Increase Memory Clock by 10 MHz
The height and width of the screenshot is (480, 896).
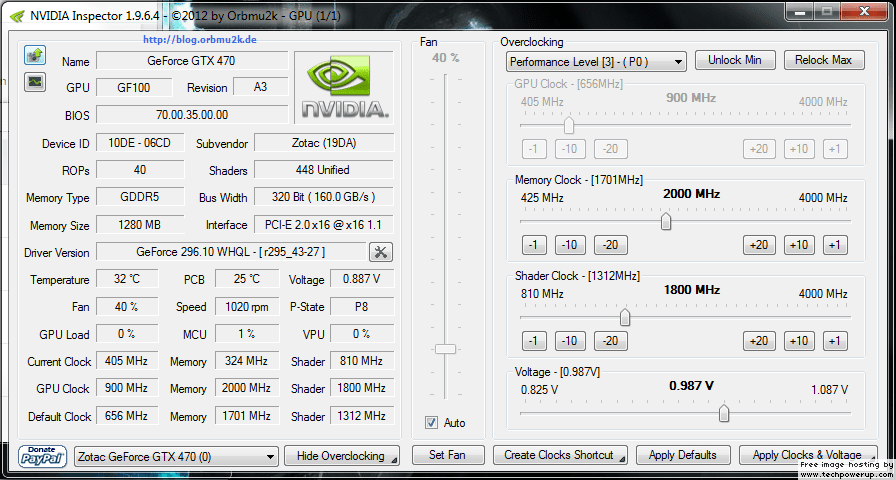(x=799, y=245)
